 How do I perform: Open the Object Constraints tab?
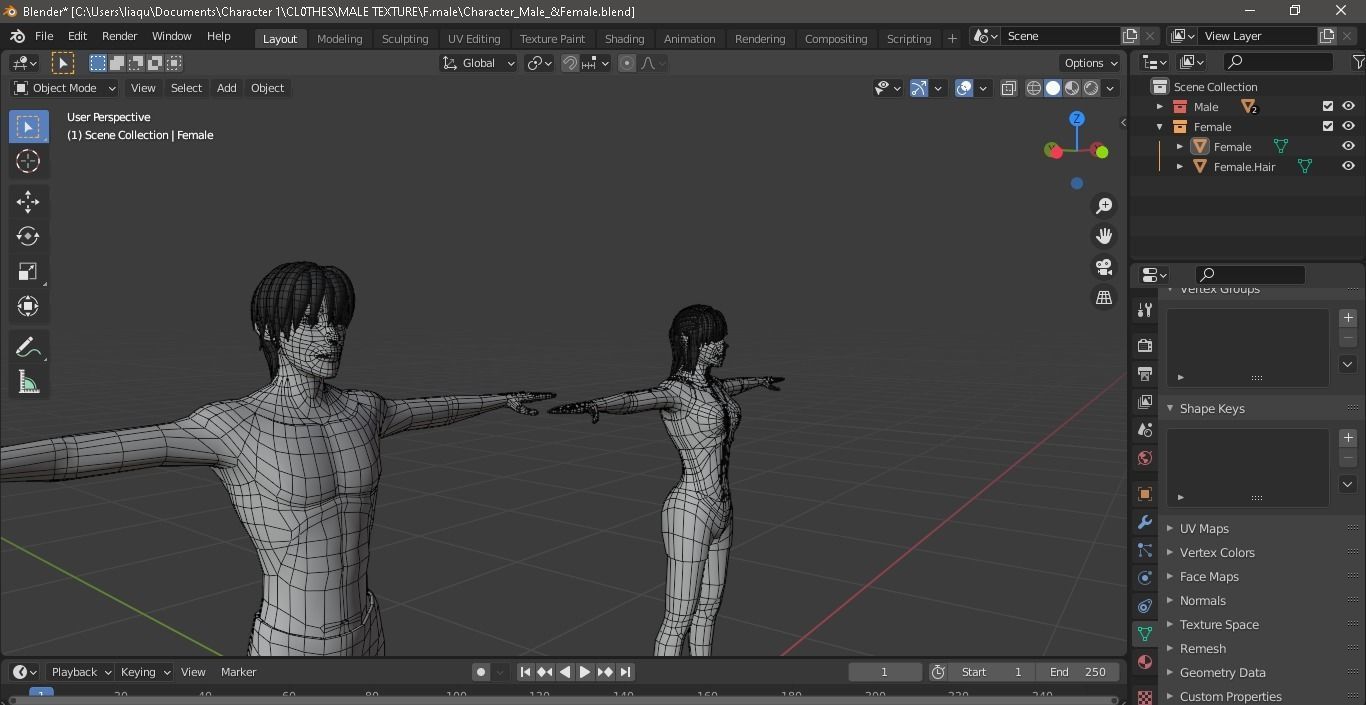click(1145, 606)
